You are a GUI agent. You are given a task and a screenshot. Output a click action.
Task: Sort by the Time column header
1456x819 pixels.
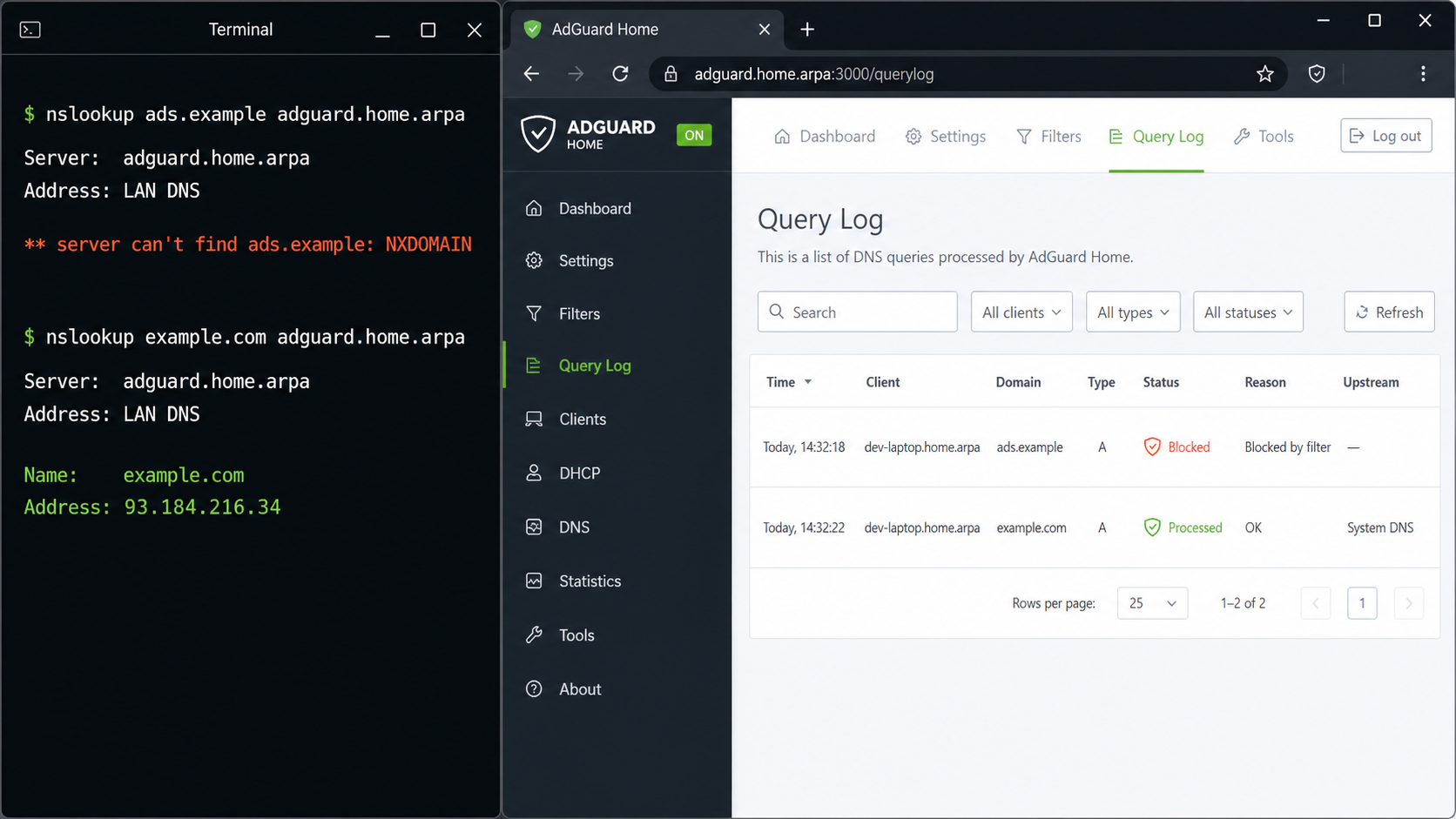point(788,382)
